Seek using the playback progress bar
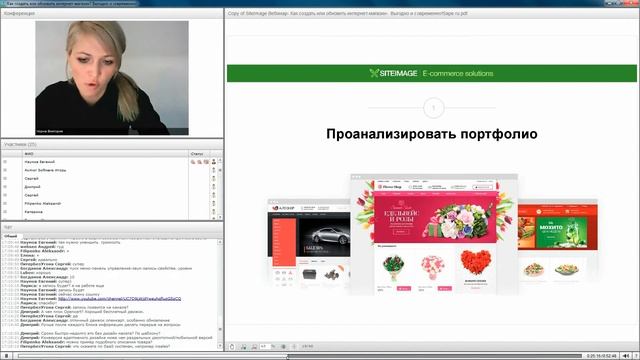This screenshot has width=640, height=360. (300, 356)
